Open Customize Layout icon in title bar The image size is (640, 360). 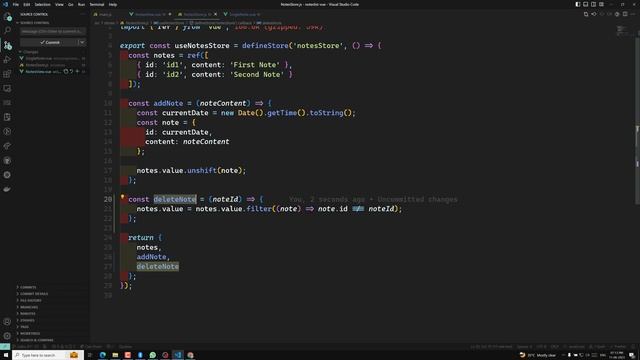[602, 4]
